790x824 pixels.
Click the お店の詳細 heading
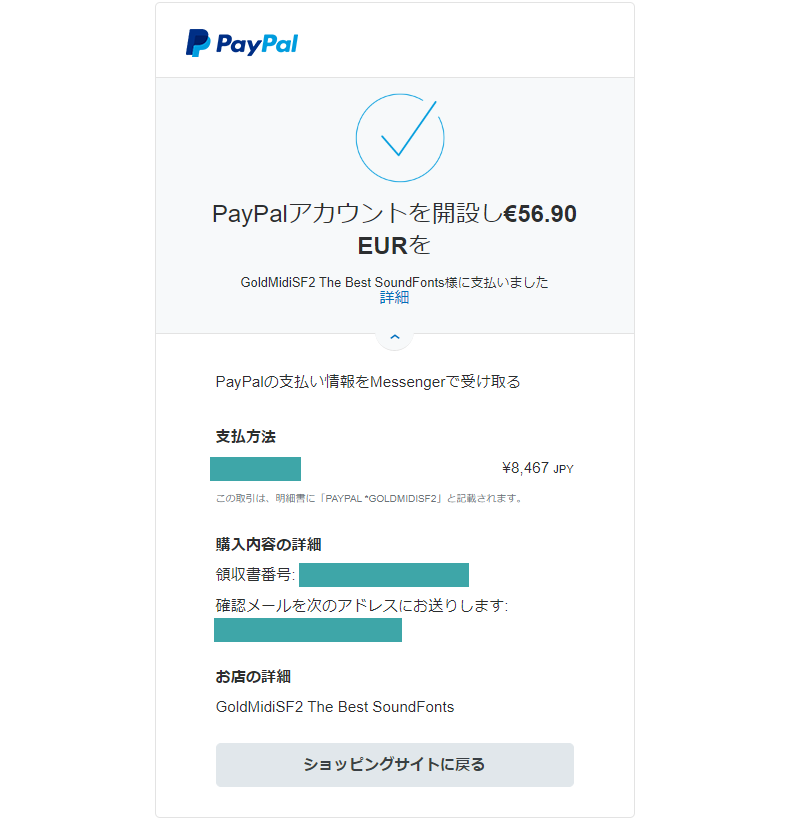tap(253, 677)
